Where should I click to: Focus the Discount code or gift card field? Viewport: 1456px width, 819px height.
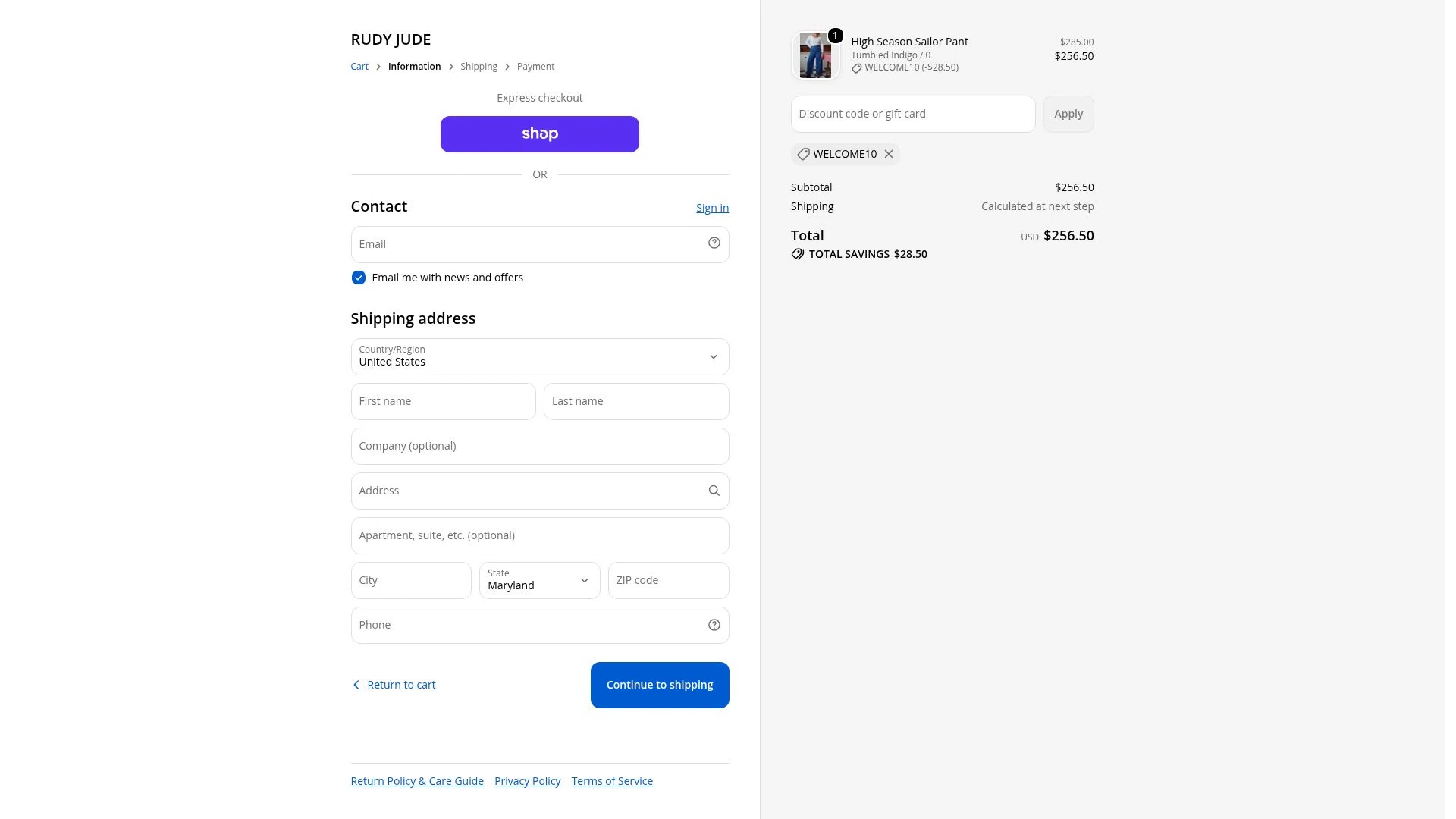[x=913, y=115]
